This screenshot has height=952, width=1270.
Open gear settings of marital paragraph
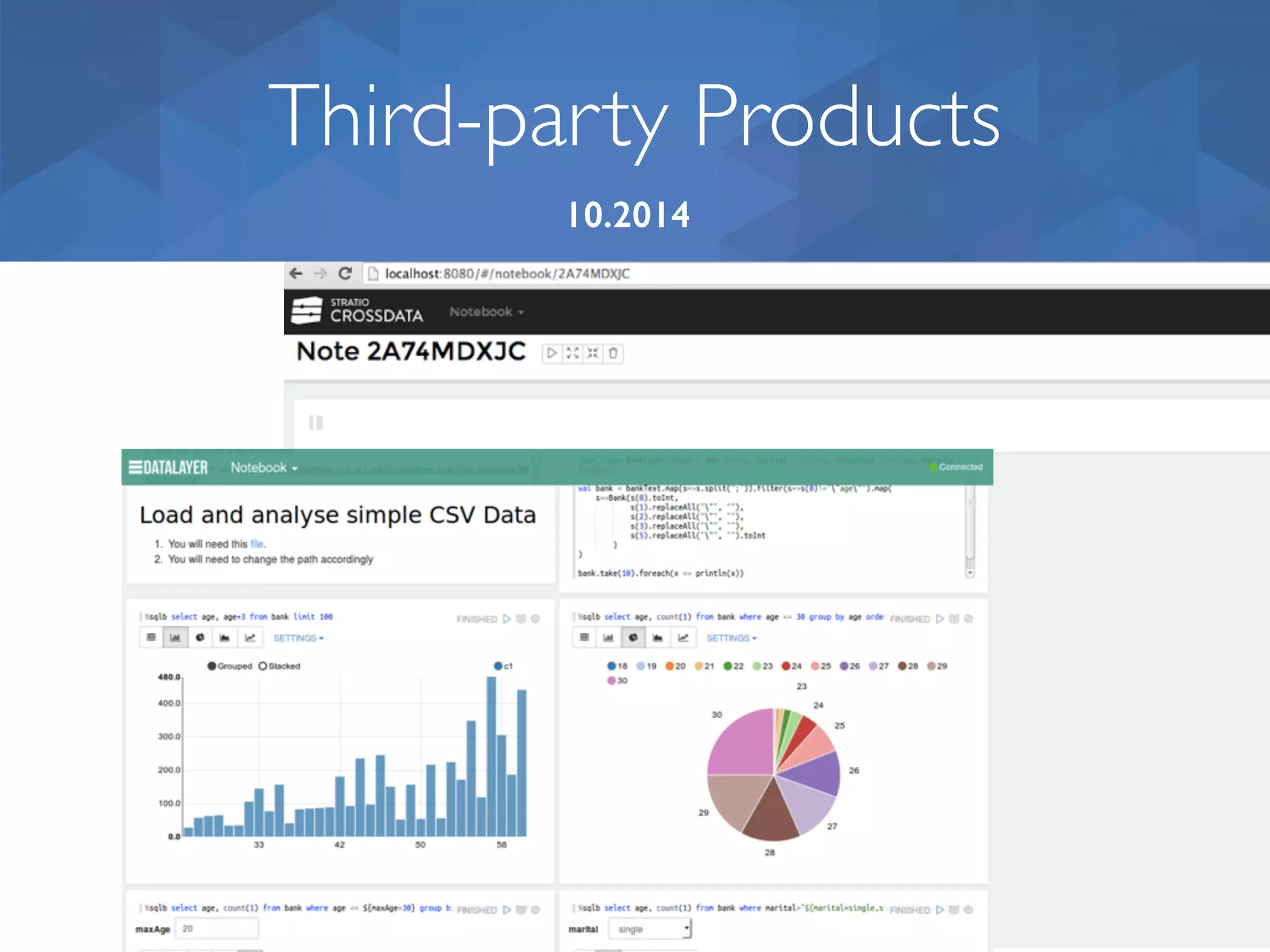click(969, 910)
